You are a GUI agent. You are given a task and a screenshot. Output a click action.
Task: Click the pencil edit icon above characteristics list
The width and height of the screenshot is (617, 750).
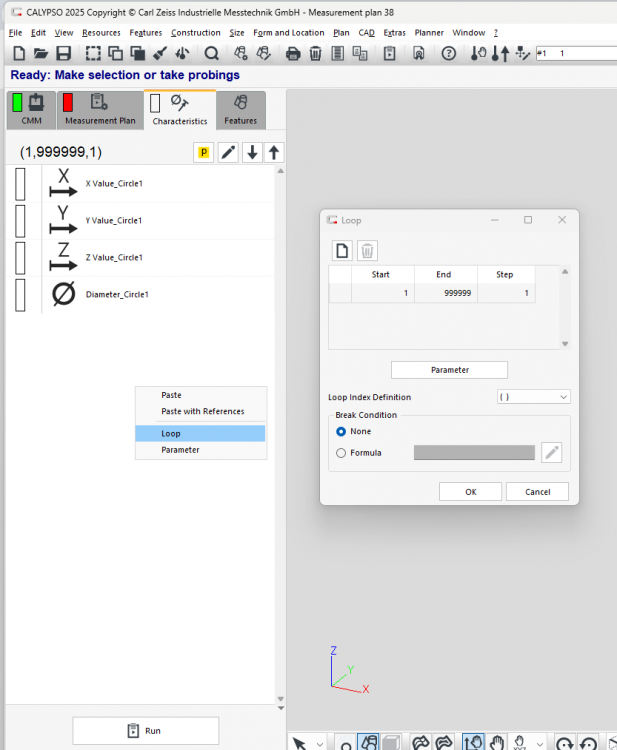(x=229, y=152)
